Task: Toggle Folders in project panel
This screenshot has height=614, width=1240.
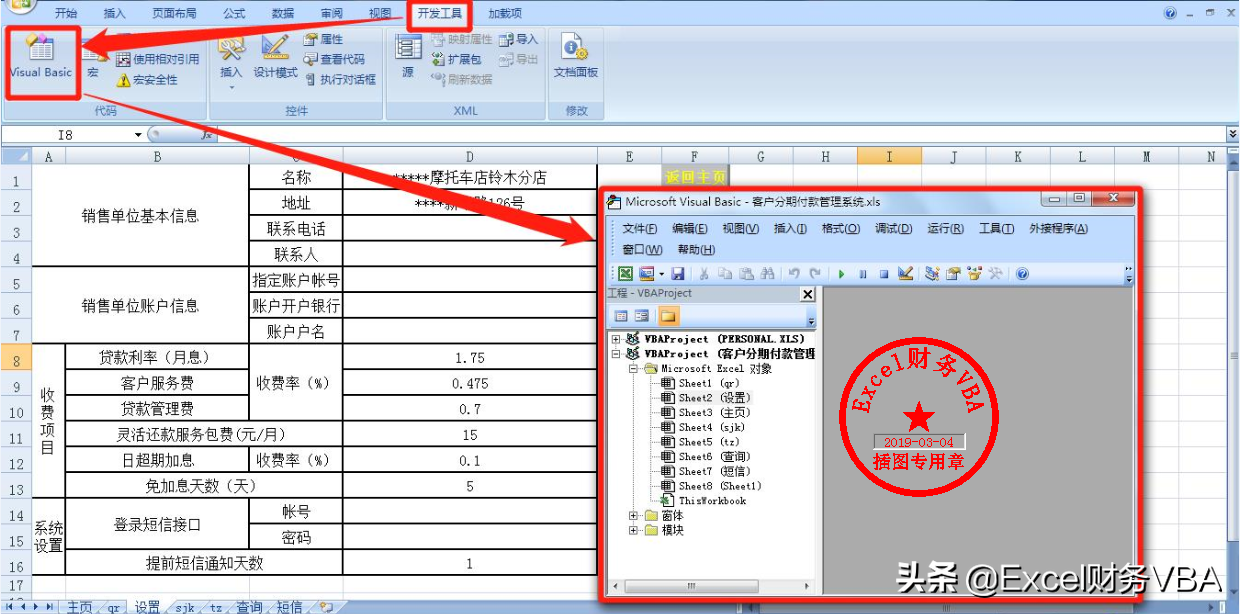Action: 667,316
